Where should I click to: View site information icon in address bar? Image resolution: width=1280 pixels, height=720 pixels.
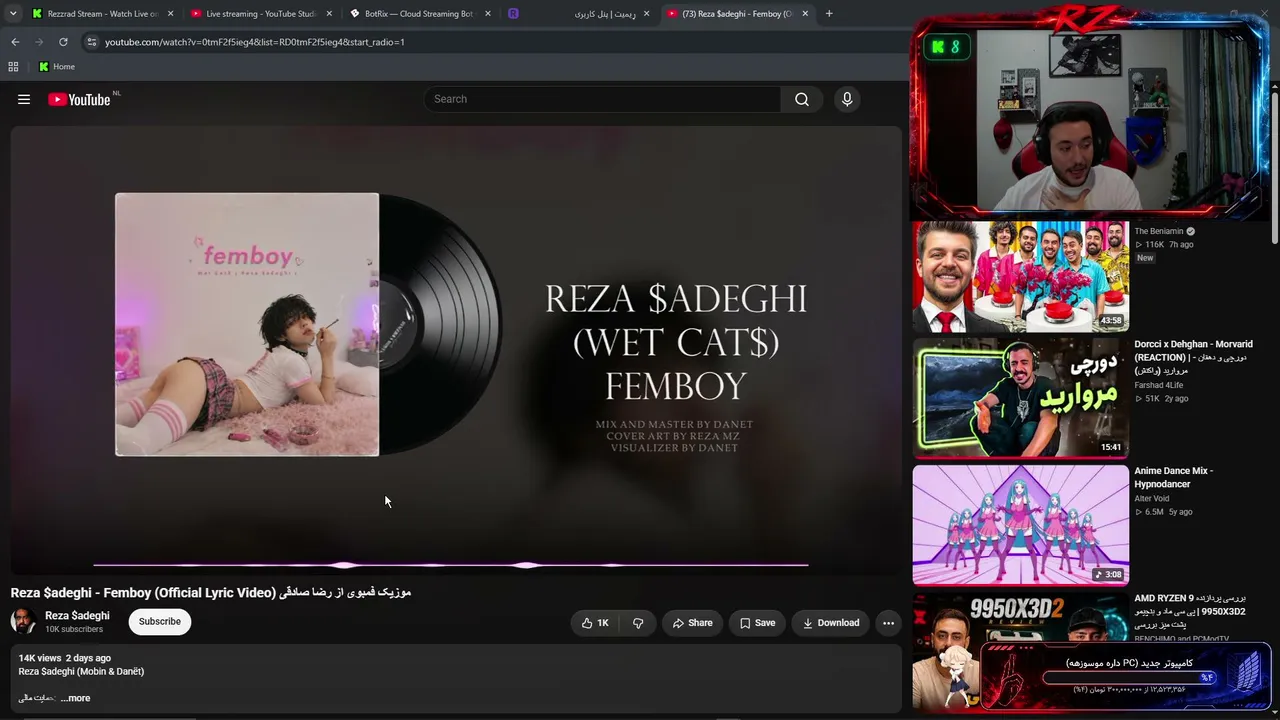coord(91,42)
